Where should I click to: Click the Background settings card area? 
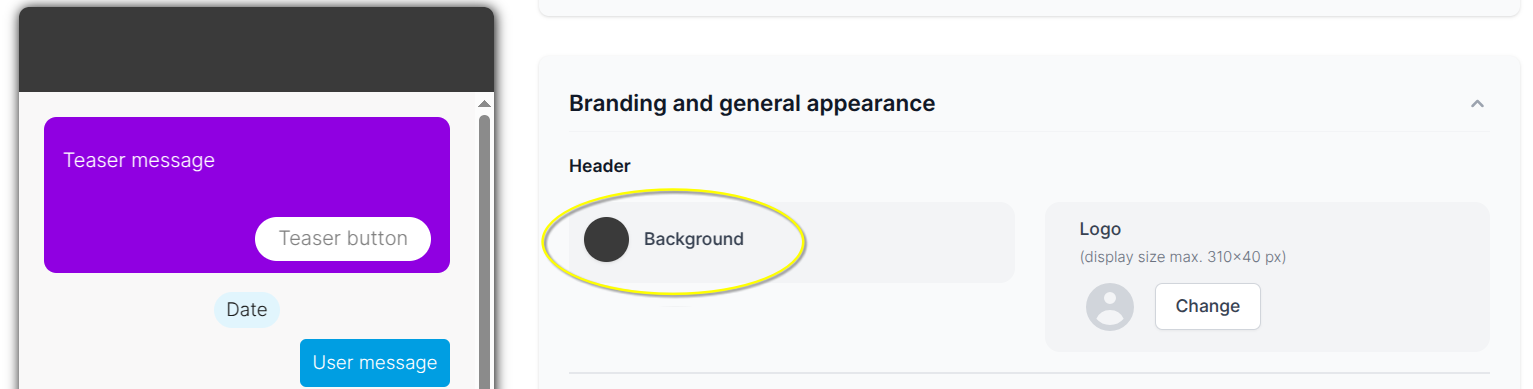click(x=792, y=243)
